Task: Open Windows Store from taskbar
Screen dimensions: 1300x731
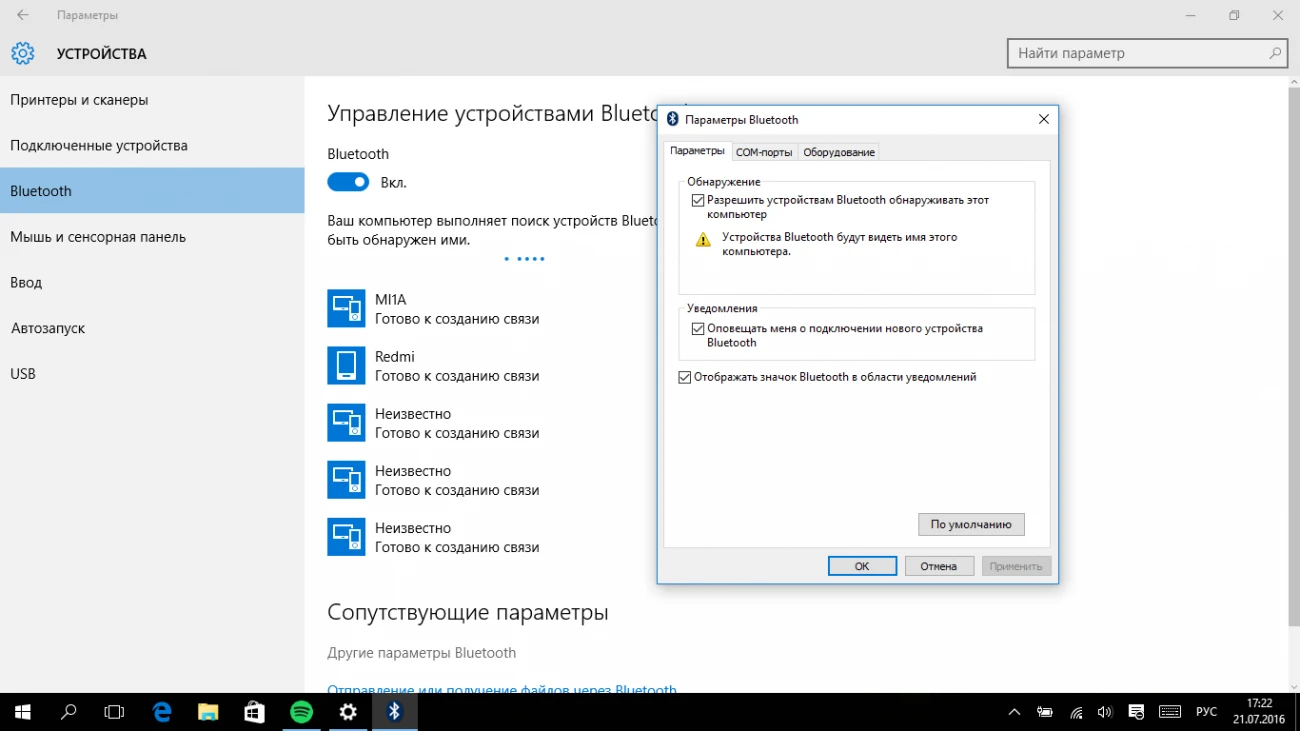Action: coord(254,712)
